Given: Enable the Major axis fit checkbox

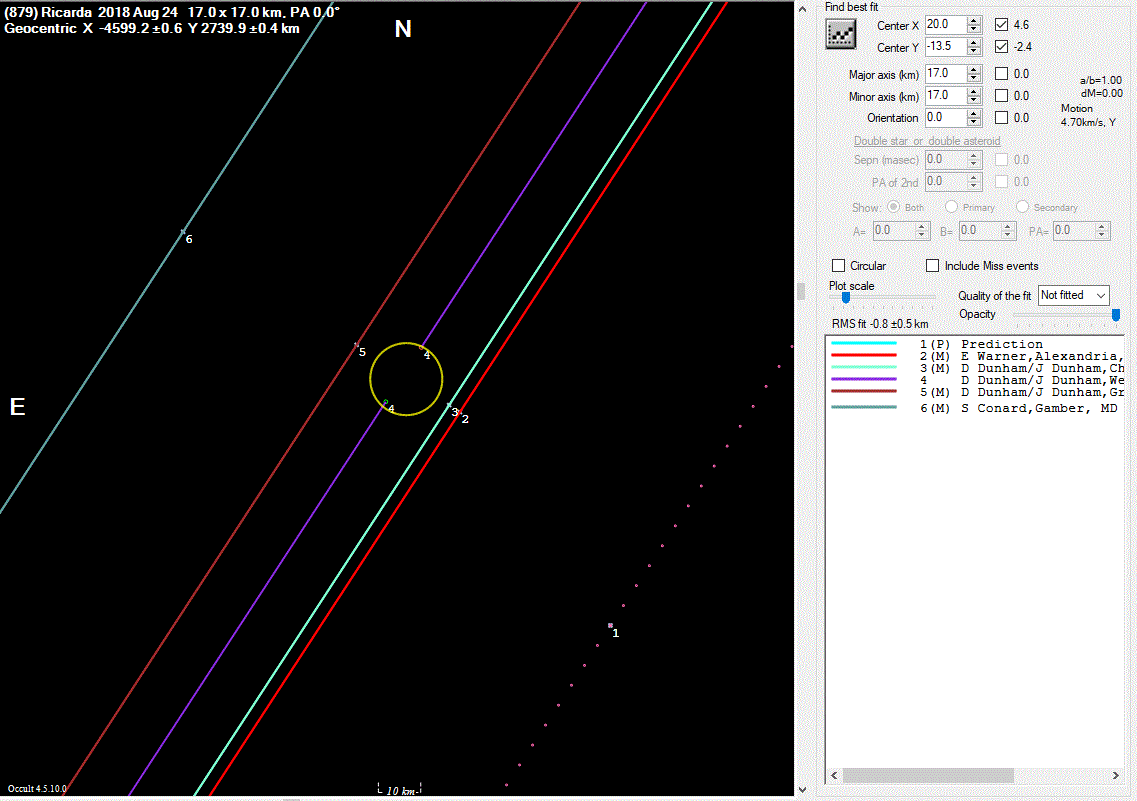Looking at the screenshot, I should [x=1001, y=73].
